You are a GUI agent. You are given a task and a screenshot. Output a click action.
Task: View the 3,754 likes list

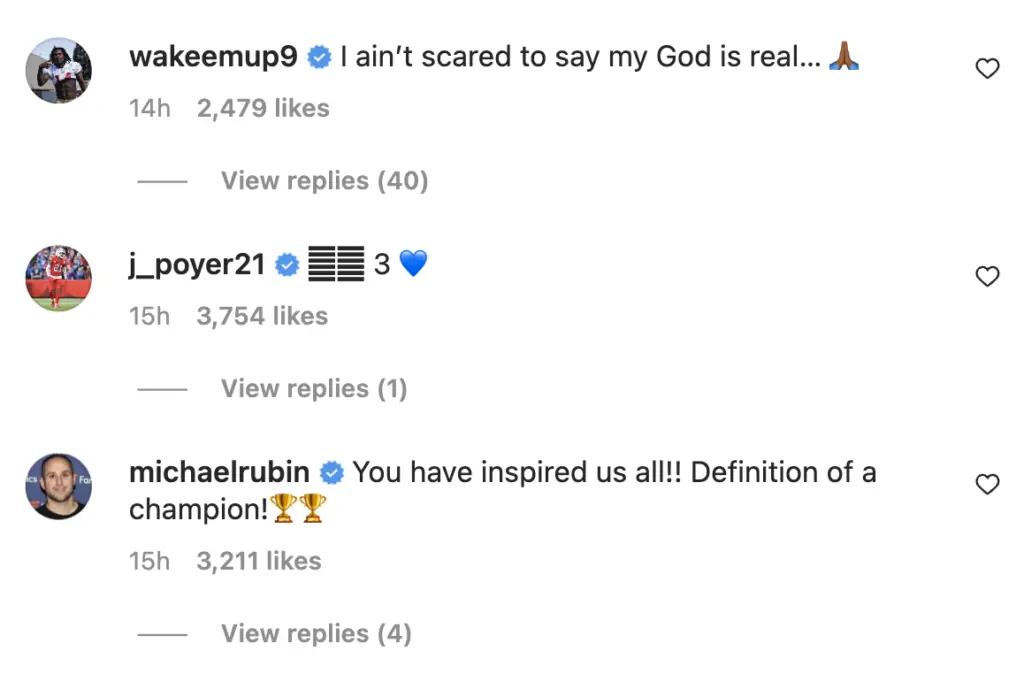point(262,316)
